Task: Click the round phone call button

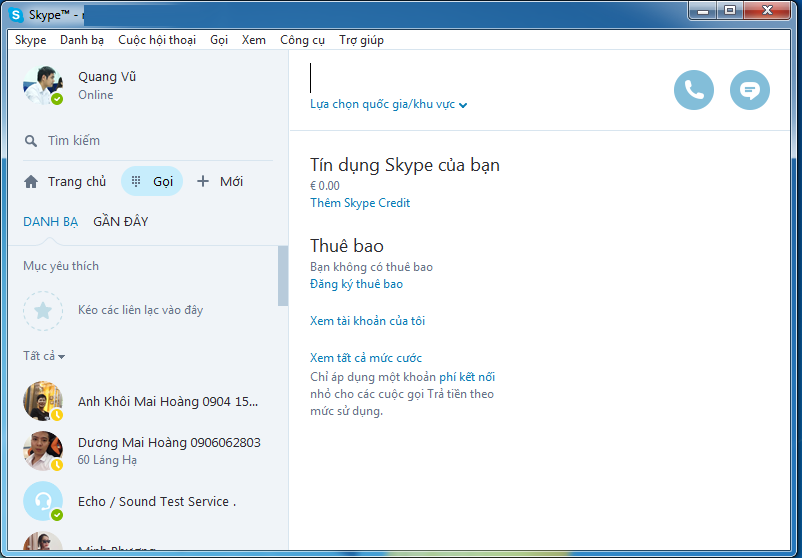Action: pyautogui.click(x=693, y=90)
